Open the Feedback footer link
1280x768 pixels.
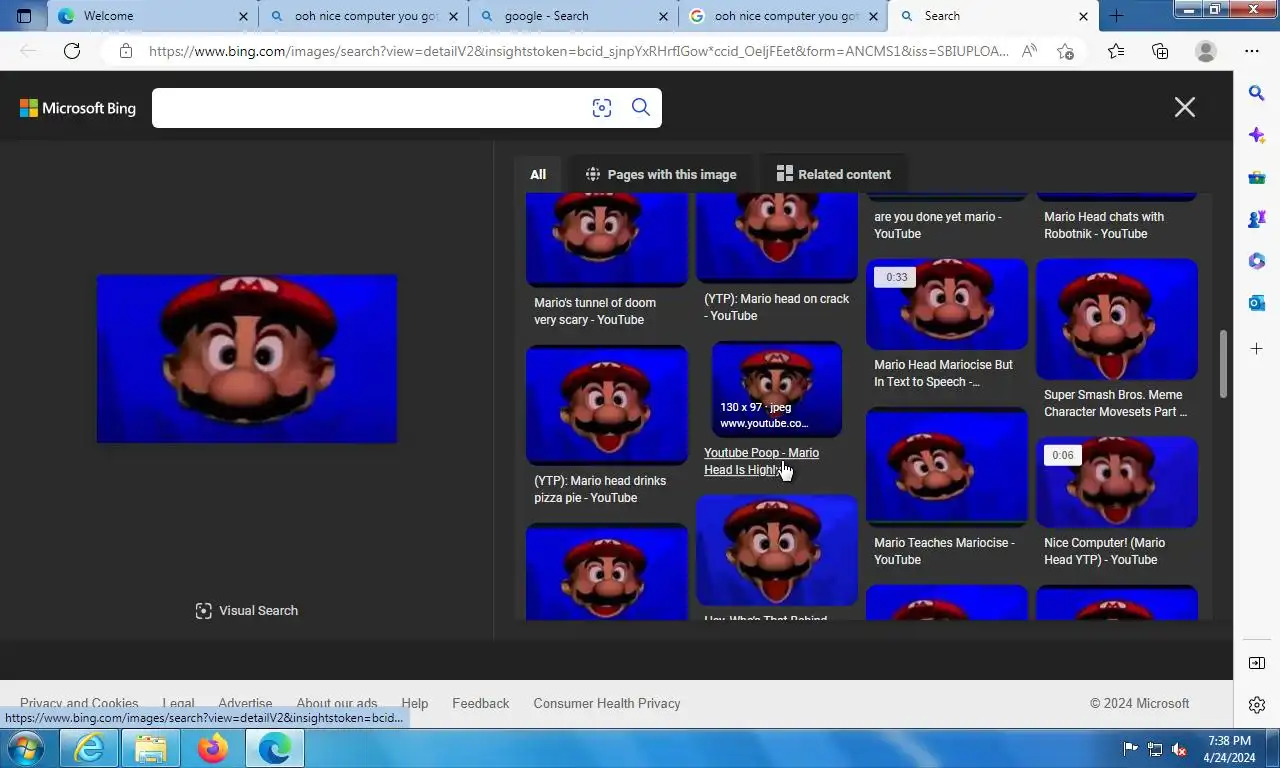coord(480,704)
